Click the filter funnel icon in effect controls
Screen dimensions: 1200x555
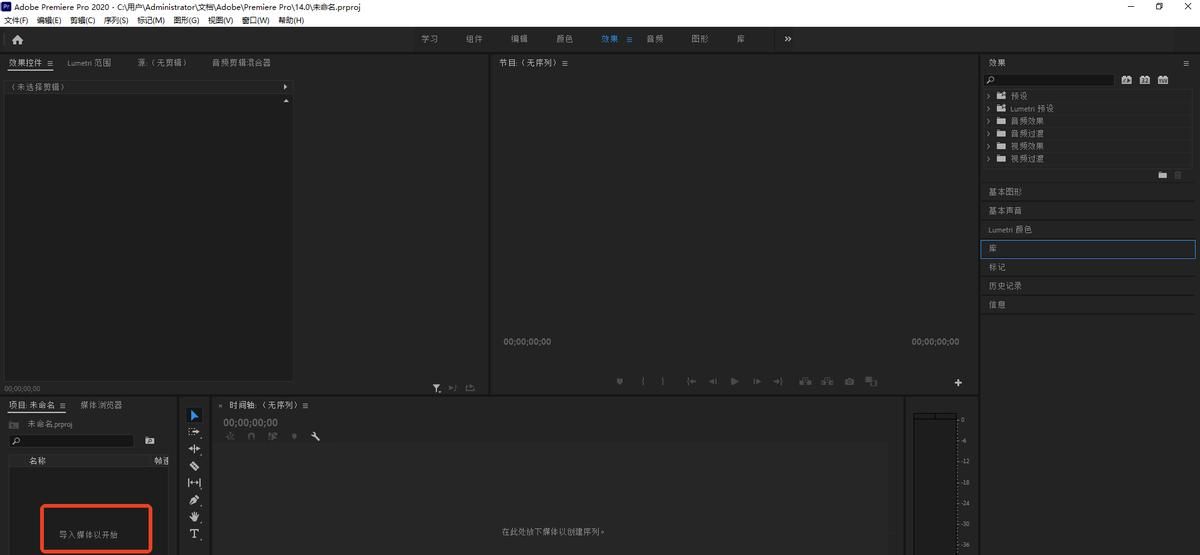(436, 388)
